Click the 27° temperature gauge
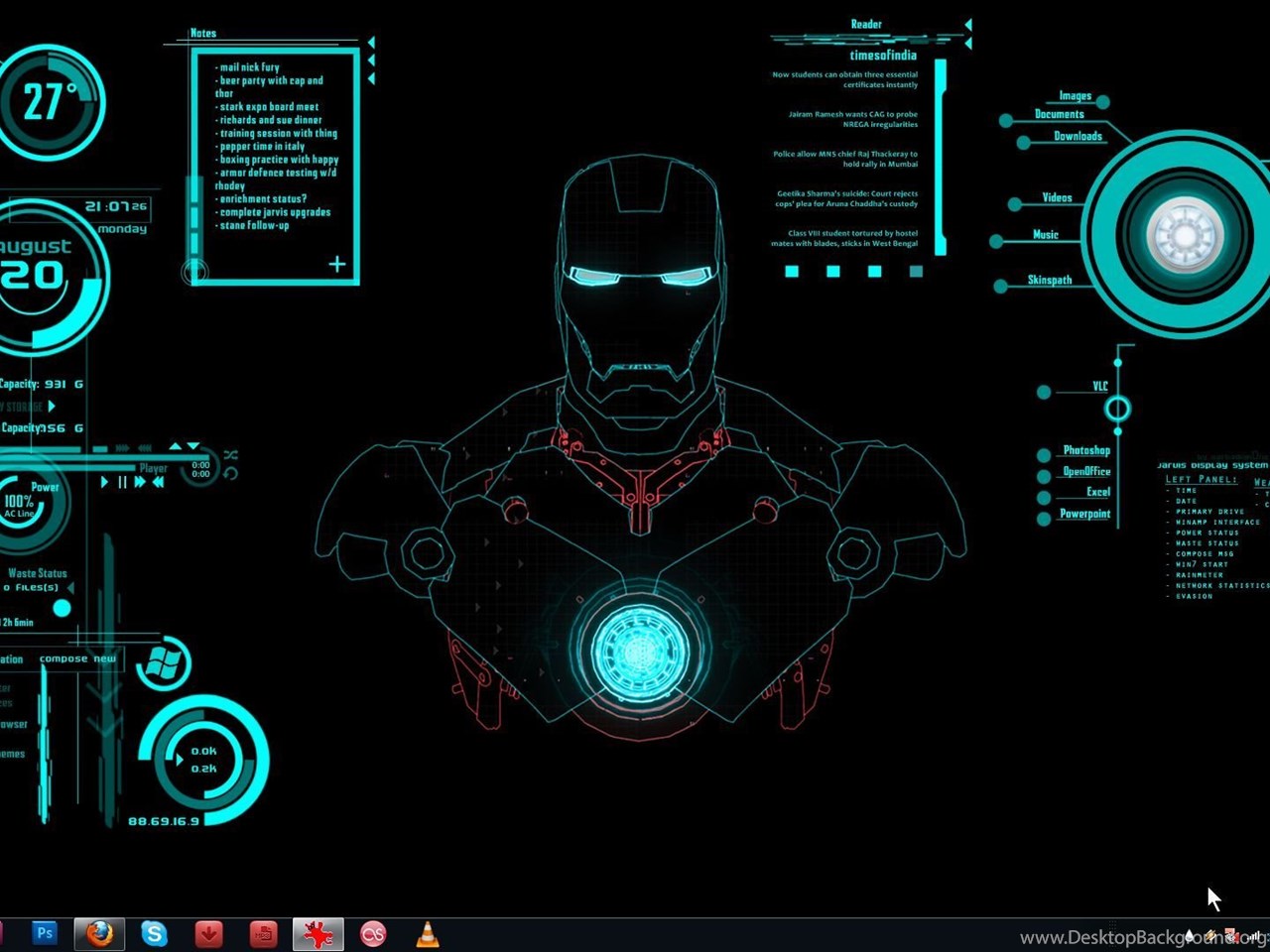The image size is (1270, 952). pos(48,102)
